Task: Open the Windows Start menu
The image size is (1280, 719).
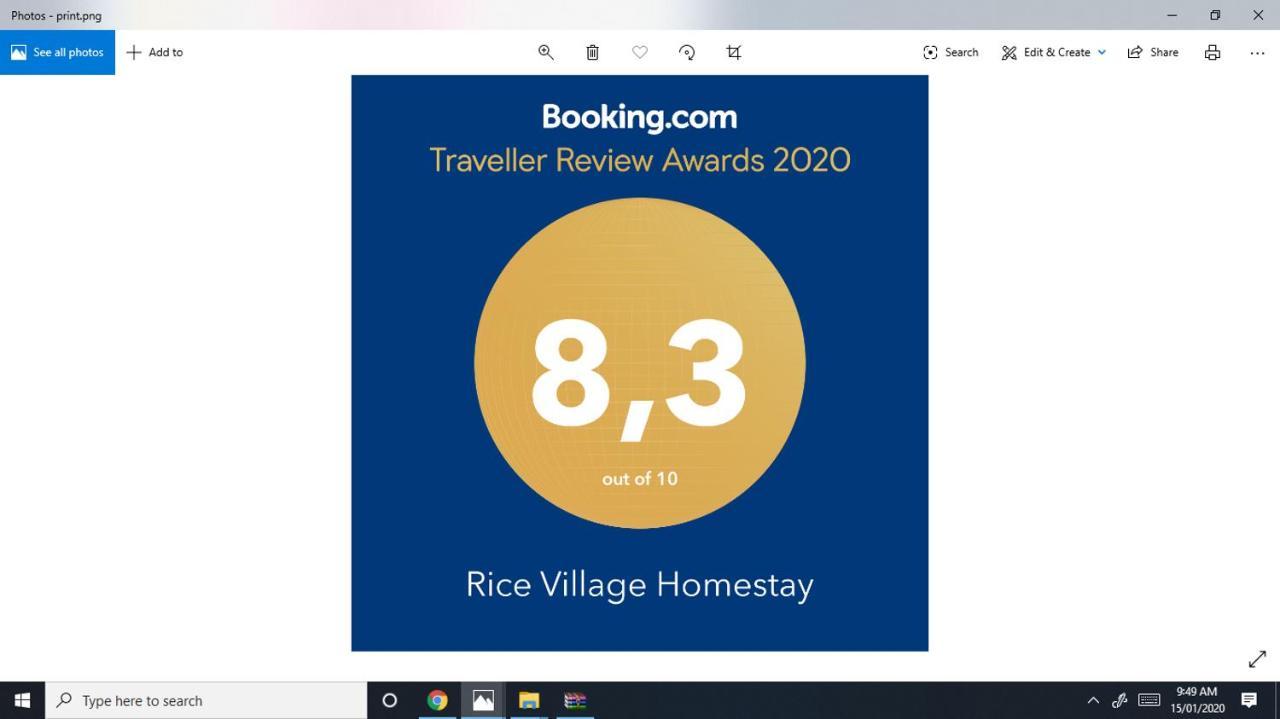Action: pos(22,700)
